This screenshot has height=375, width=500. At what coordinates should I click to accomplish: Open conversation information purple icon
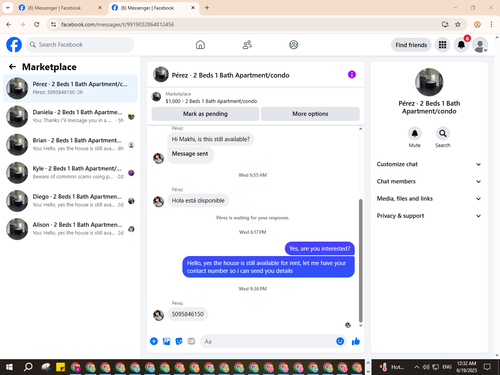(352, 74)
